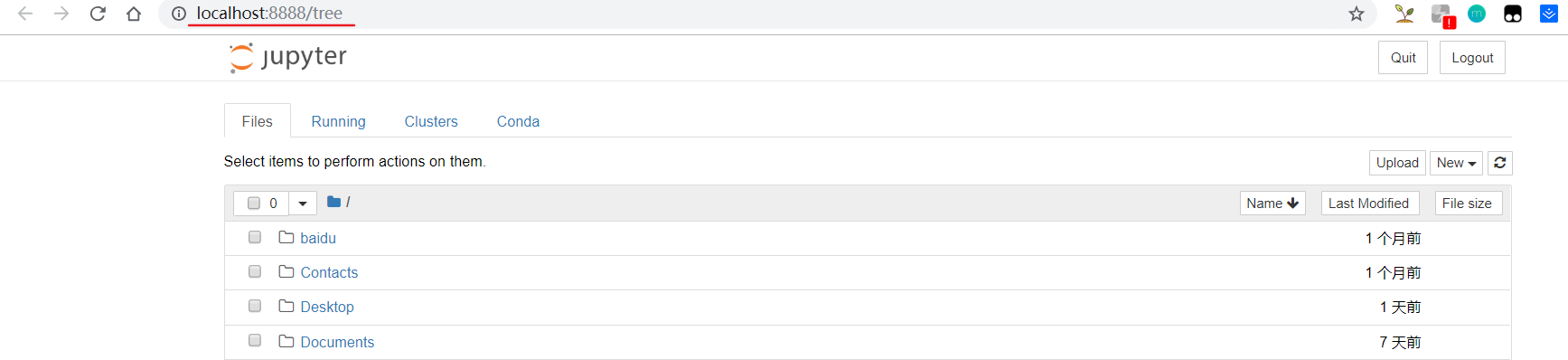The image size is (1568, 360).
Task: Click the Jupyter logo
Action: 288,58
